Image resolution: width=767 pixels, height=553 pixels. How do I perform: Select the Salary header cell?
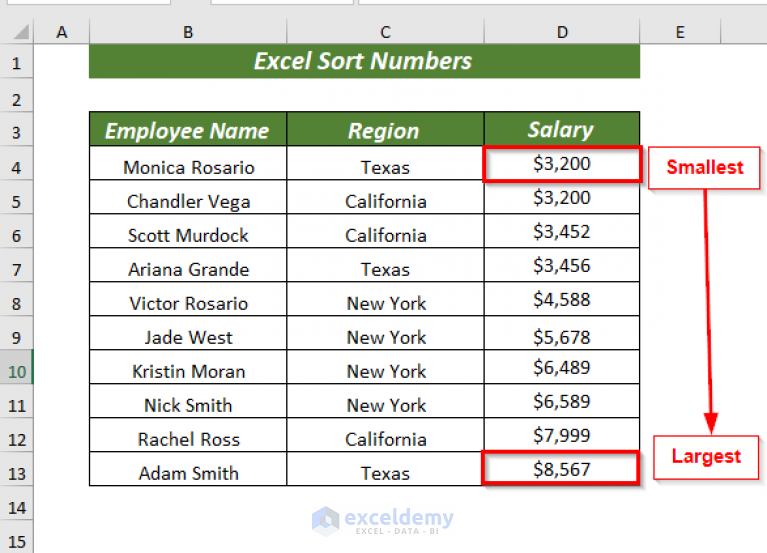(x=561, y=130)
